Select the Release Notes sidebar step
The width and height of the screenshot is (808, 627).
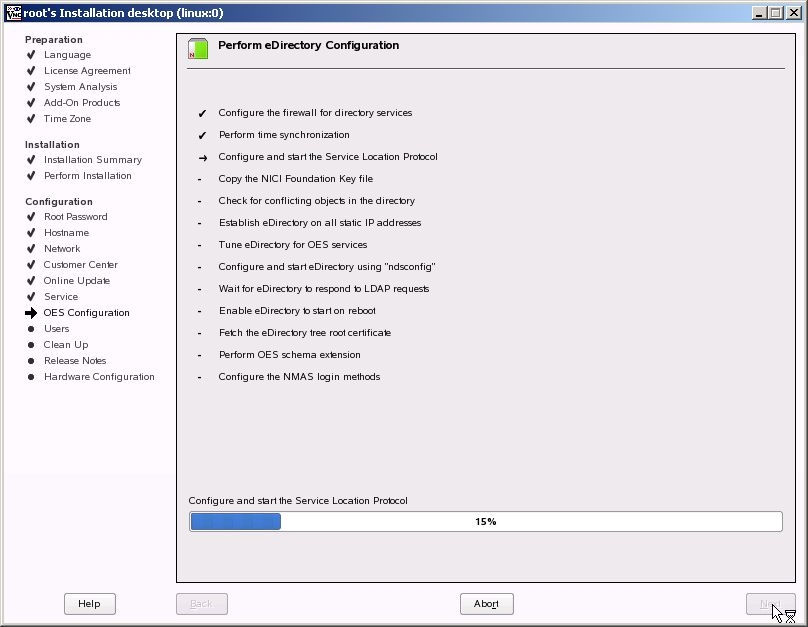(75, 361)
